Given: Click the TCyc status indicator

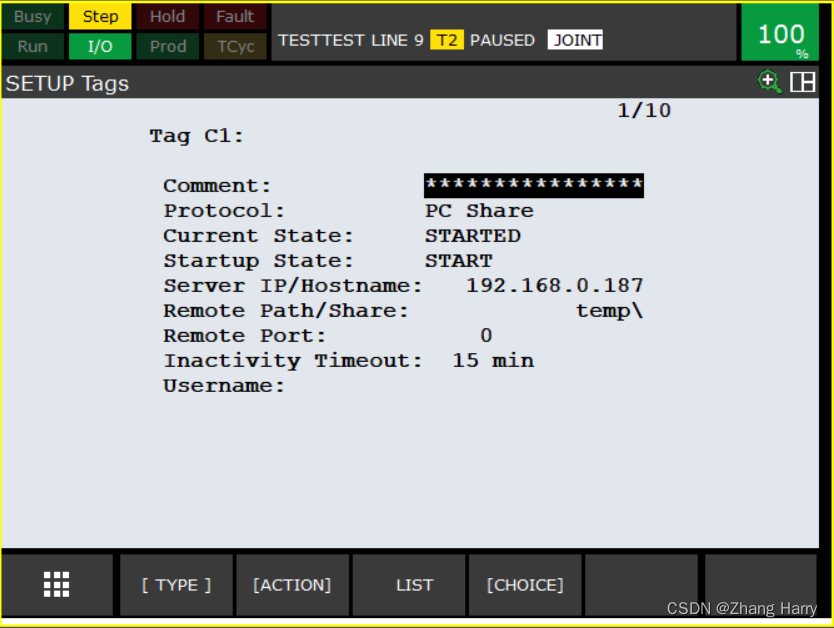Looking at the screenshot, I should pyautogui.click(x=235, y=46).
